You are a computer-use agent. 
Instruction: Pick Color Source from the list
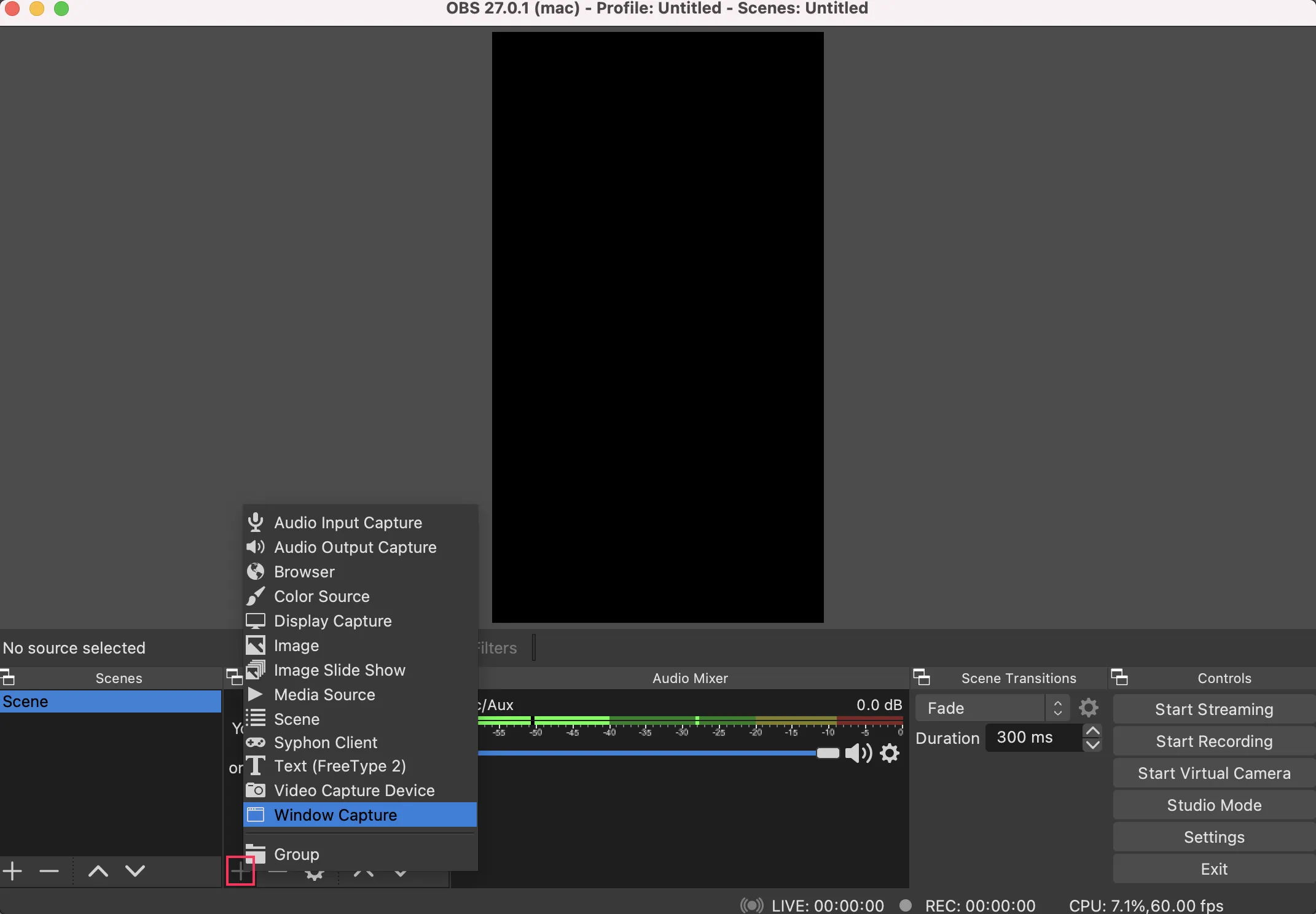pyautogui.click(x=360, y=596)
